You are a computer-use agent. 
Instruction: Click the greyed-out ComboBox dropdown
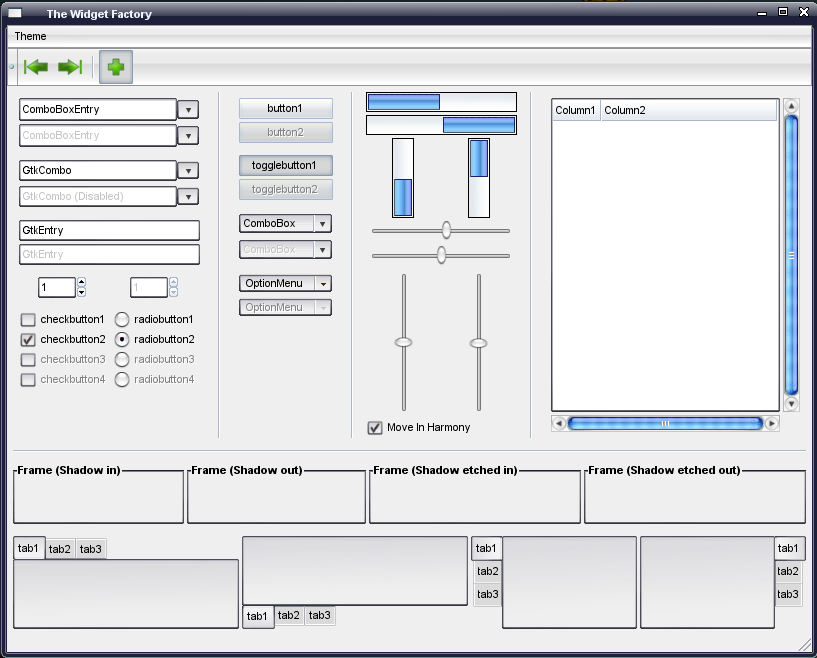pos(286,250)
